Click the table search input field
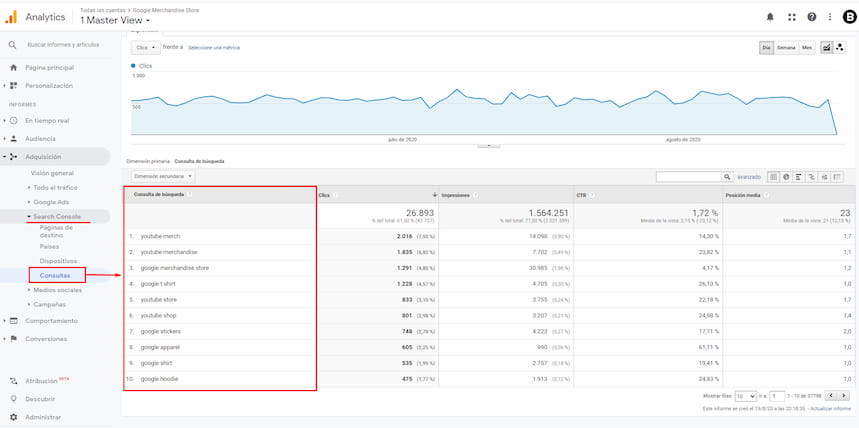The image size is (859, 428). pyautogui.click(x=689, y=177)
